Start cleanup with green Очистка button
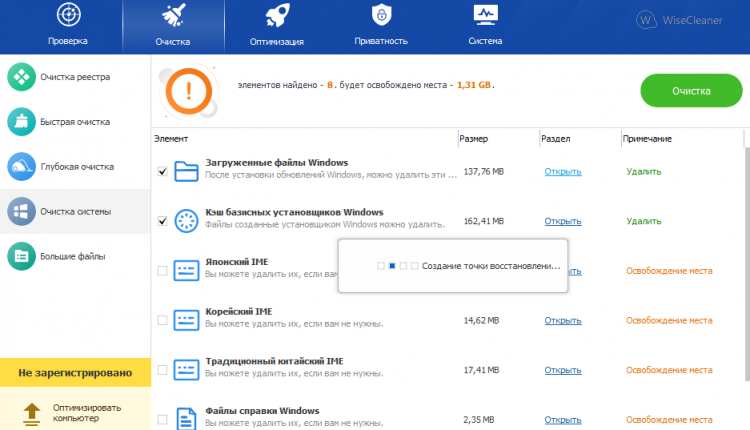Viewport: 750px width, 430px height. 691,90
